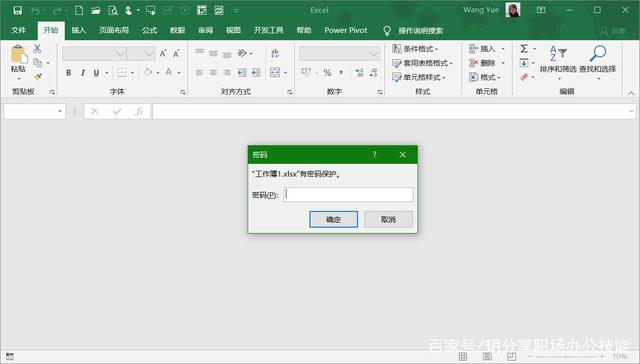Click 取消 to cancel password dialog
The image size is (640, 364).
[x=388, y=220]
